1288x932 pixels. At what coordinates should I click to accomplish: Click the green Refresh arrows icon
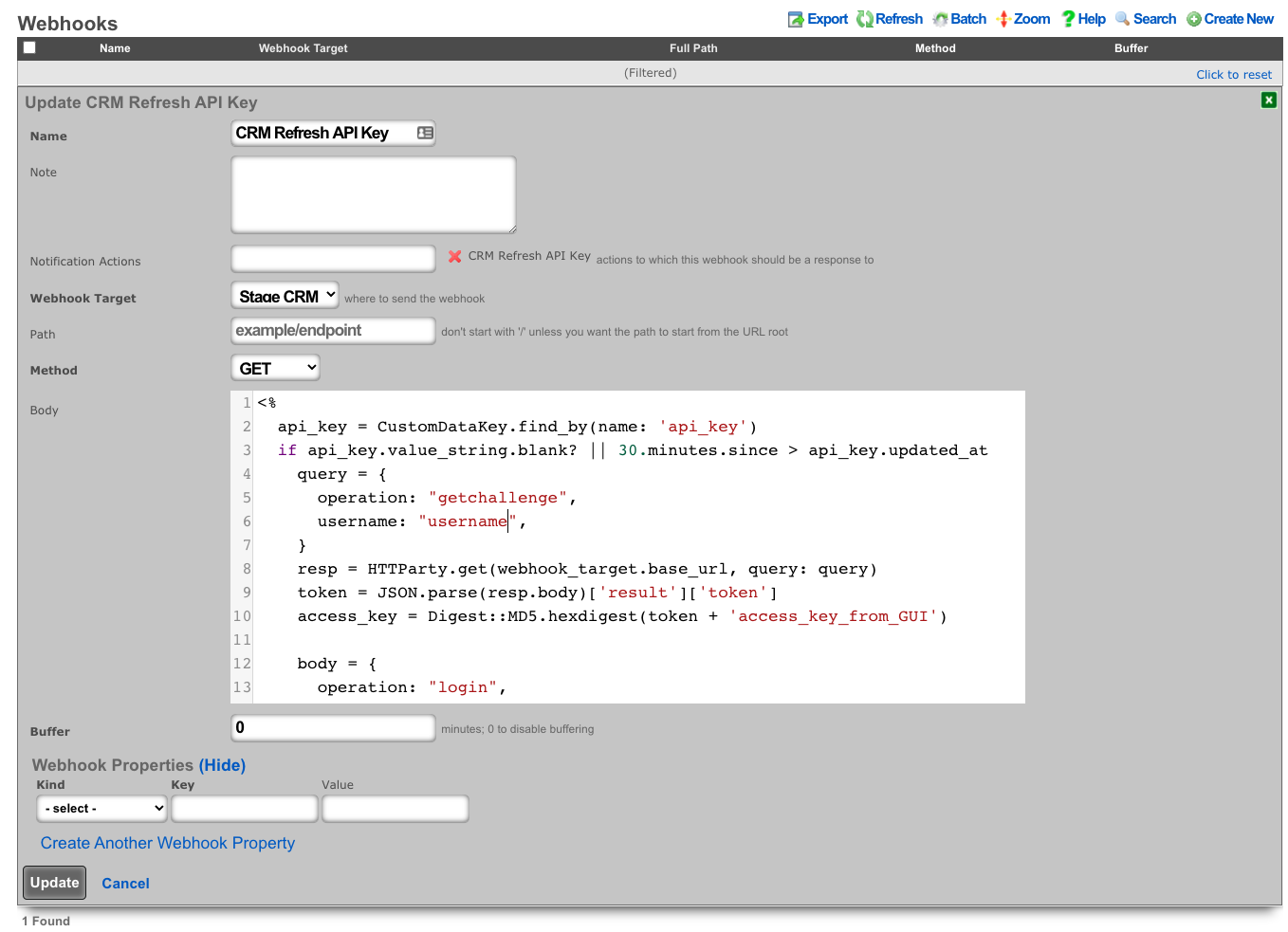pyautogui.click(x=864, y=19)
